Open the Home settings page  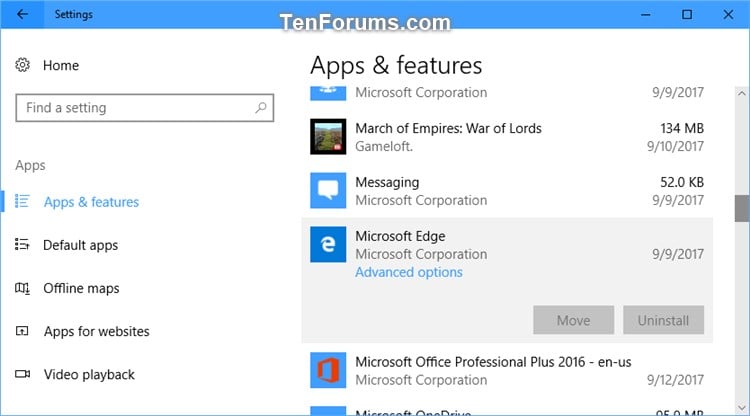pos(61,66)
